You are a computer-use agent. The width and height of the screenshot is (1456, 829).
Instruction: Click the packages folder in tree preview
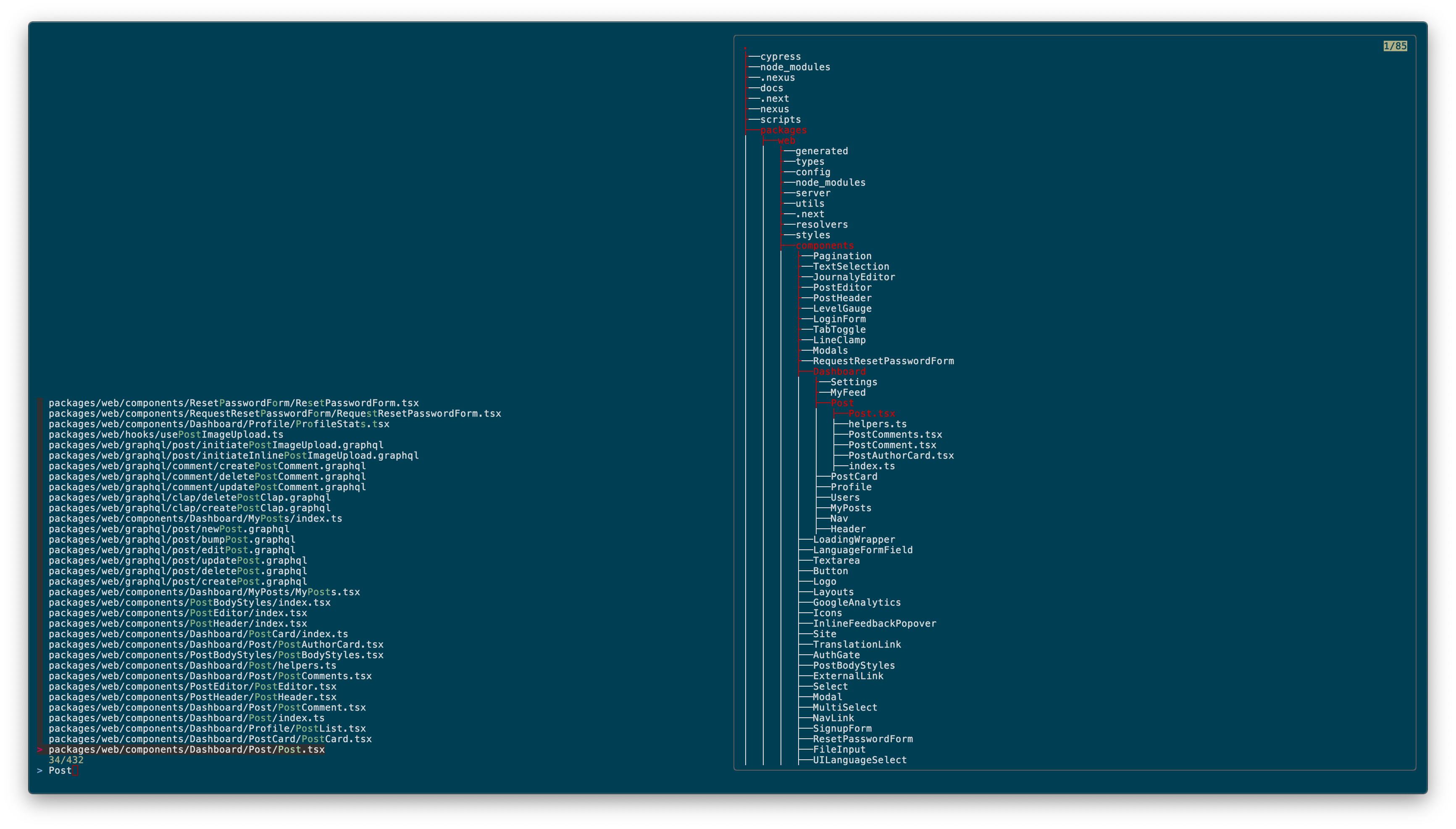[x=783, y=130]
